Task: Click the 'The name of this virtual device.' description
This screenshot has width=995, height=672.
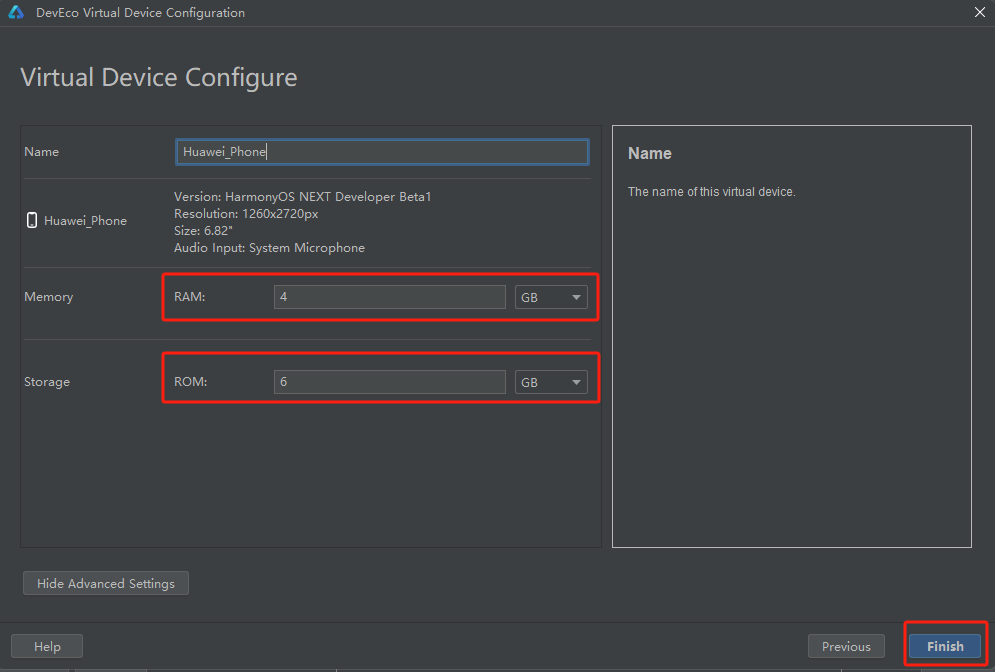Action: click(x=711, y=192)
